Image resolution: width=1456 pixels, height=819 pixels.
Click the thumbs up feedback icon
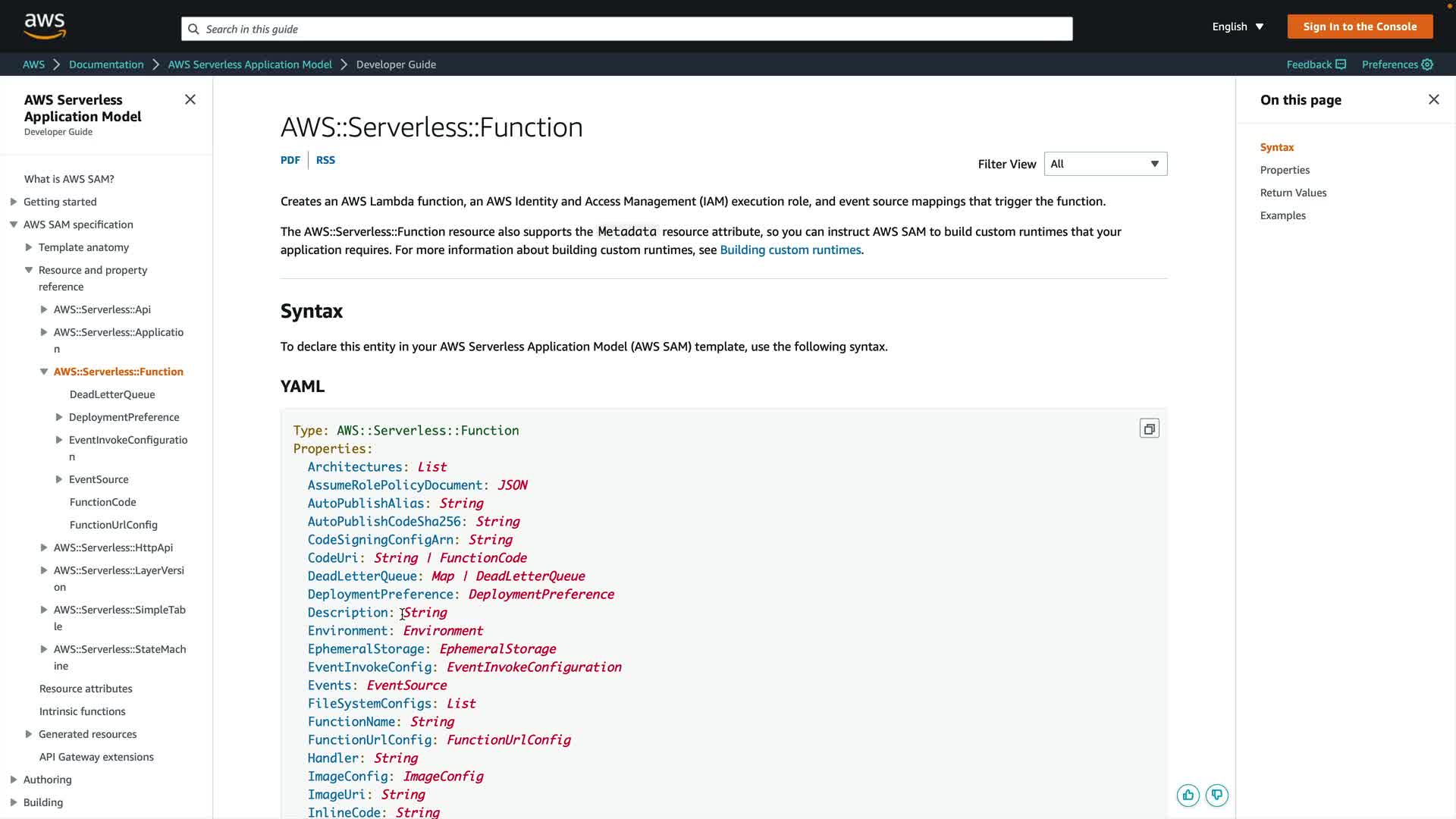click(1188, 795)
